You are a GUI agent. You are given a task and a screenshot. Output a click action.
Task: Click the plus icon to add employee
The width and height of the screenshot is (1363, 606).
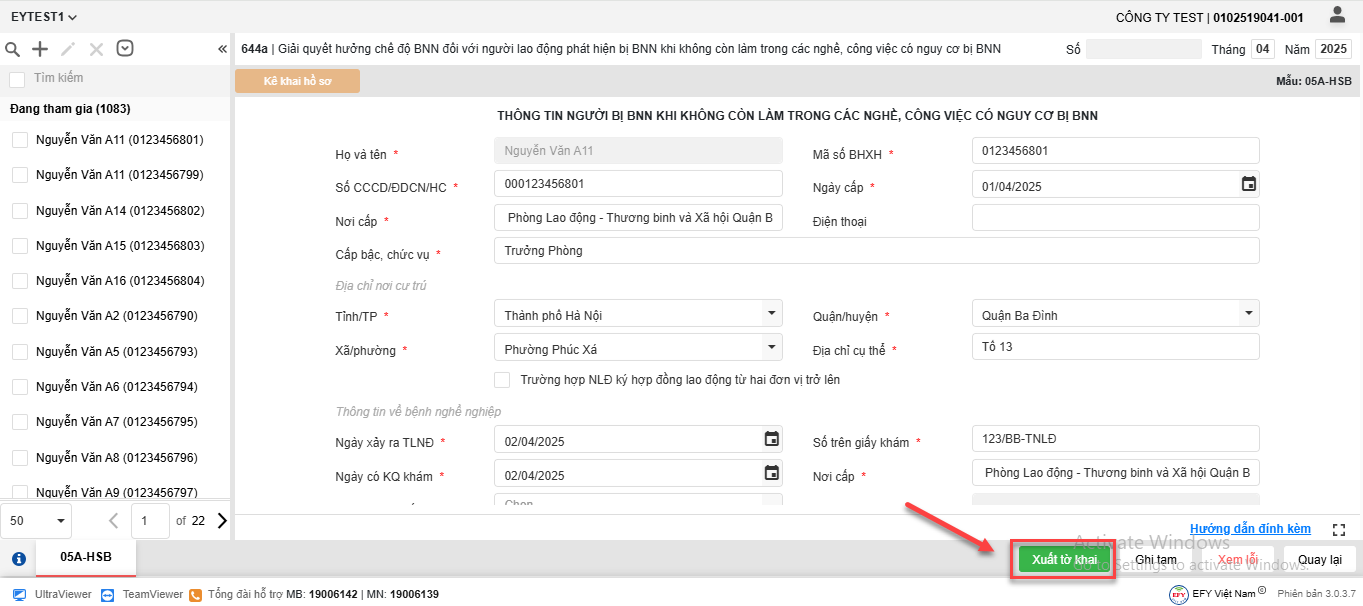40,49
